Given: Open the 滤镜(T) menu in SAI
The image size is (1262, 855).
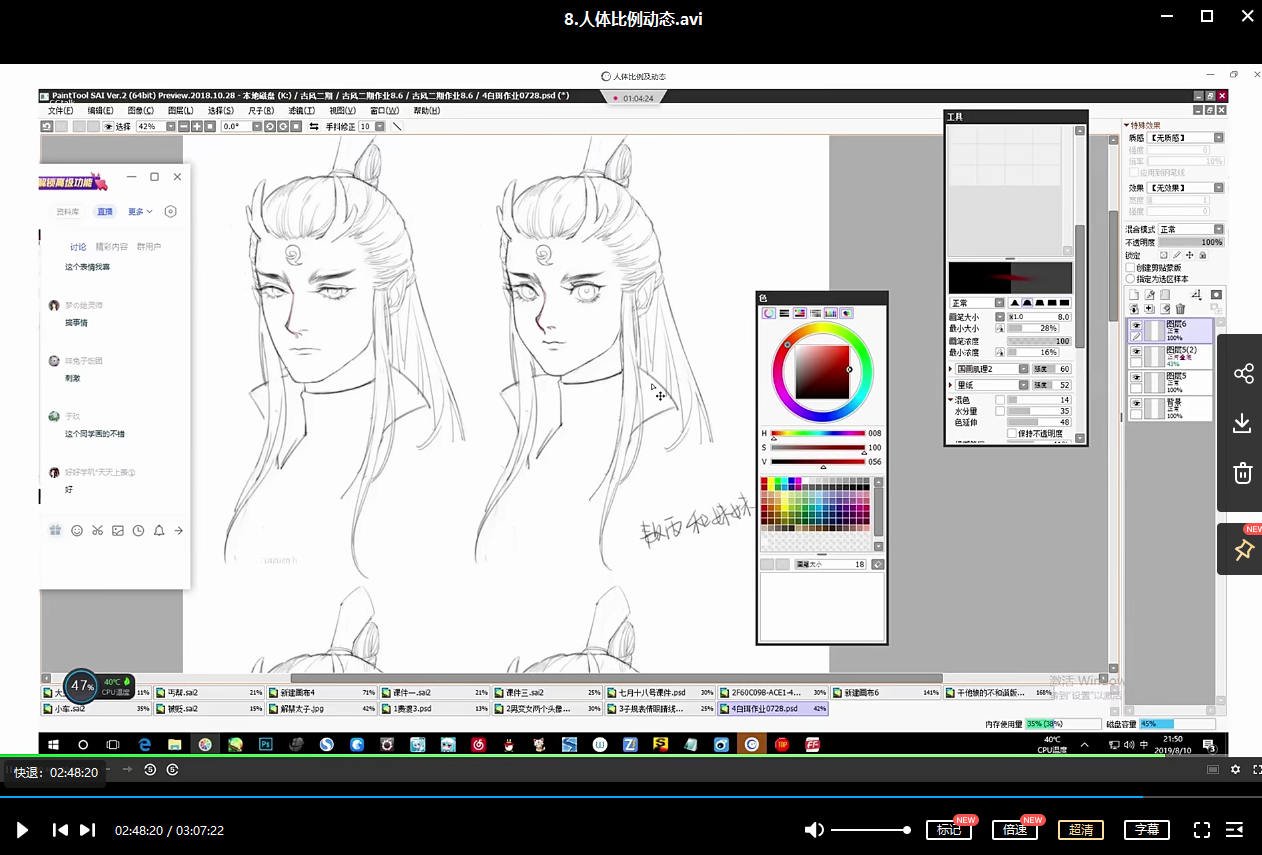Looking at the screenshot, I should (x=301, y=111).
